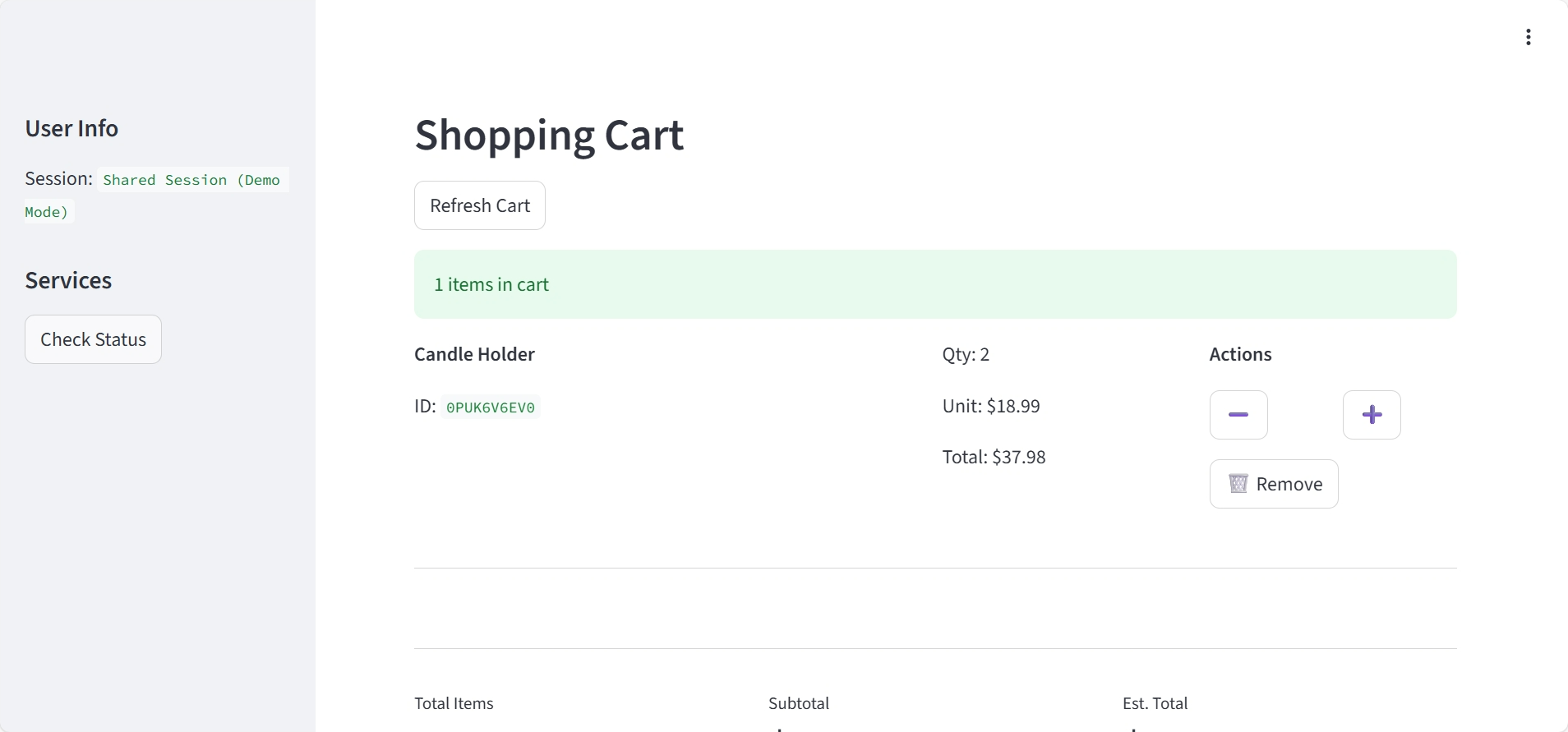Click the User Info sidebar heading

[71, 128]
